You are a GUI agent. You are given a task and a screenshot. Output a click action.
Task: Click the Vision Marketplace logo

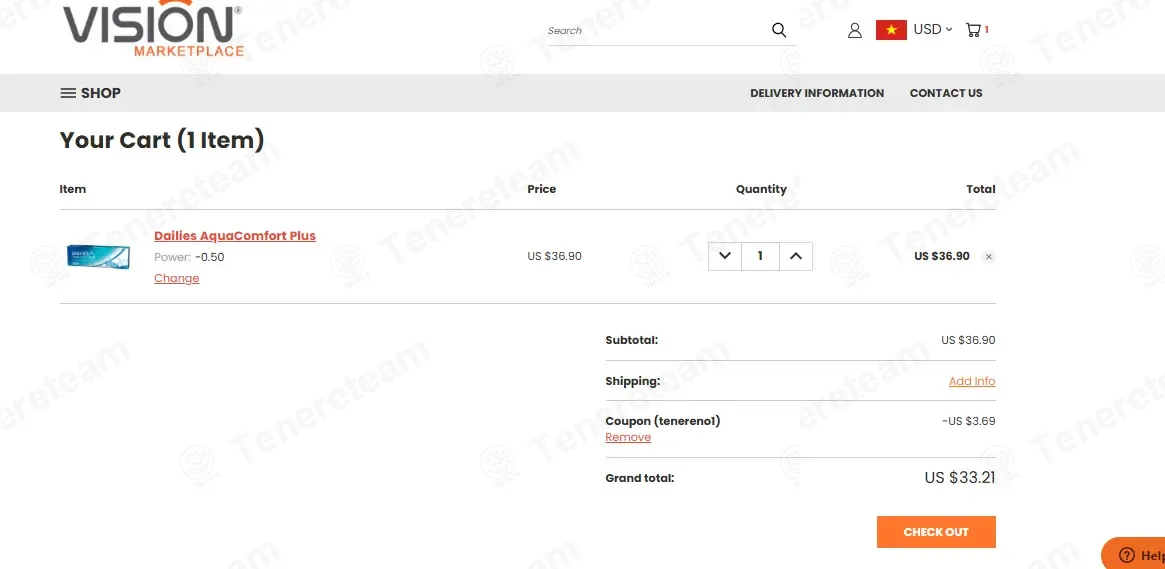[153, 29]
